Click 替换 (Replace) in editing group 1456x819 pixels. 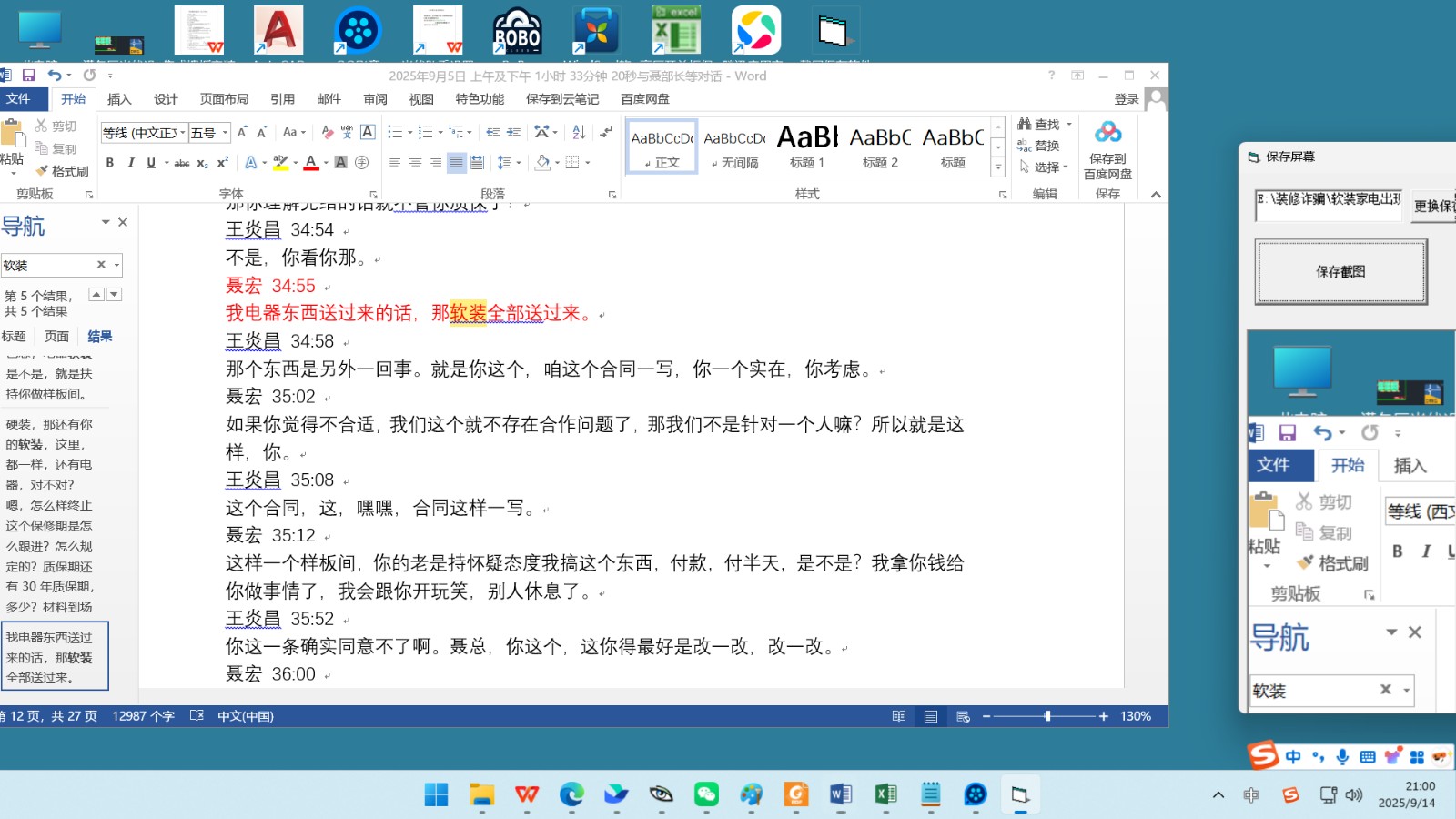point(1039,146)
